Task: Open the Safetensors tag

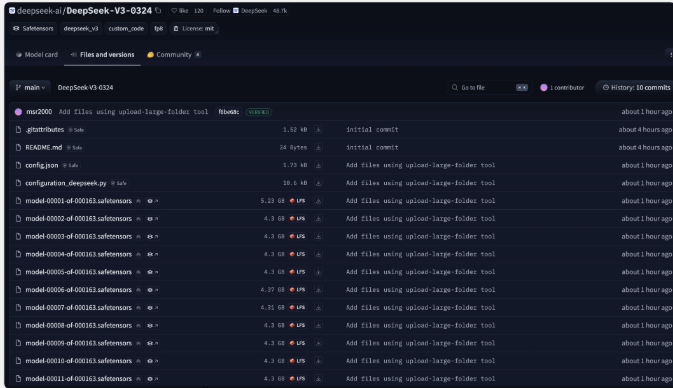Action: pyautogui.click(x=33, y=28)
